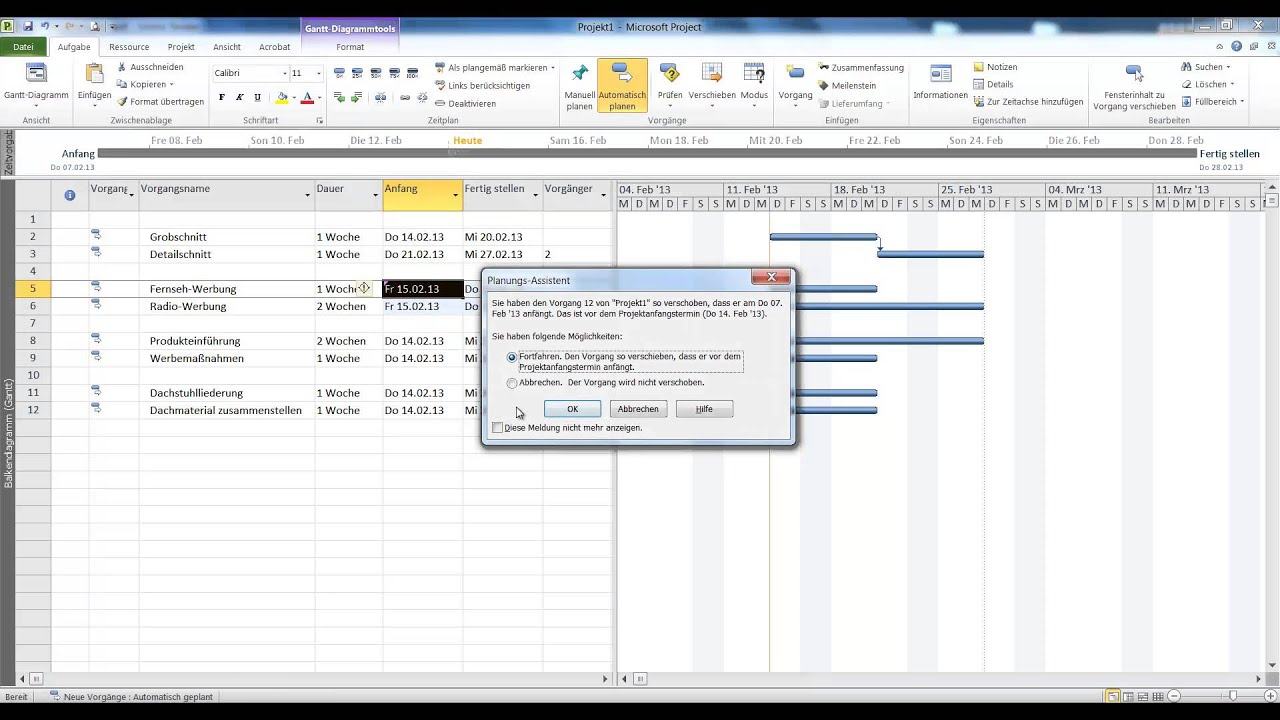Select Grobschnitt task name cell
The width and height of the screenshot is (1280, 720).
pyautogui.click(x=227, y=237)
